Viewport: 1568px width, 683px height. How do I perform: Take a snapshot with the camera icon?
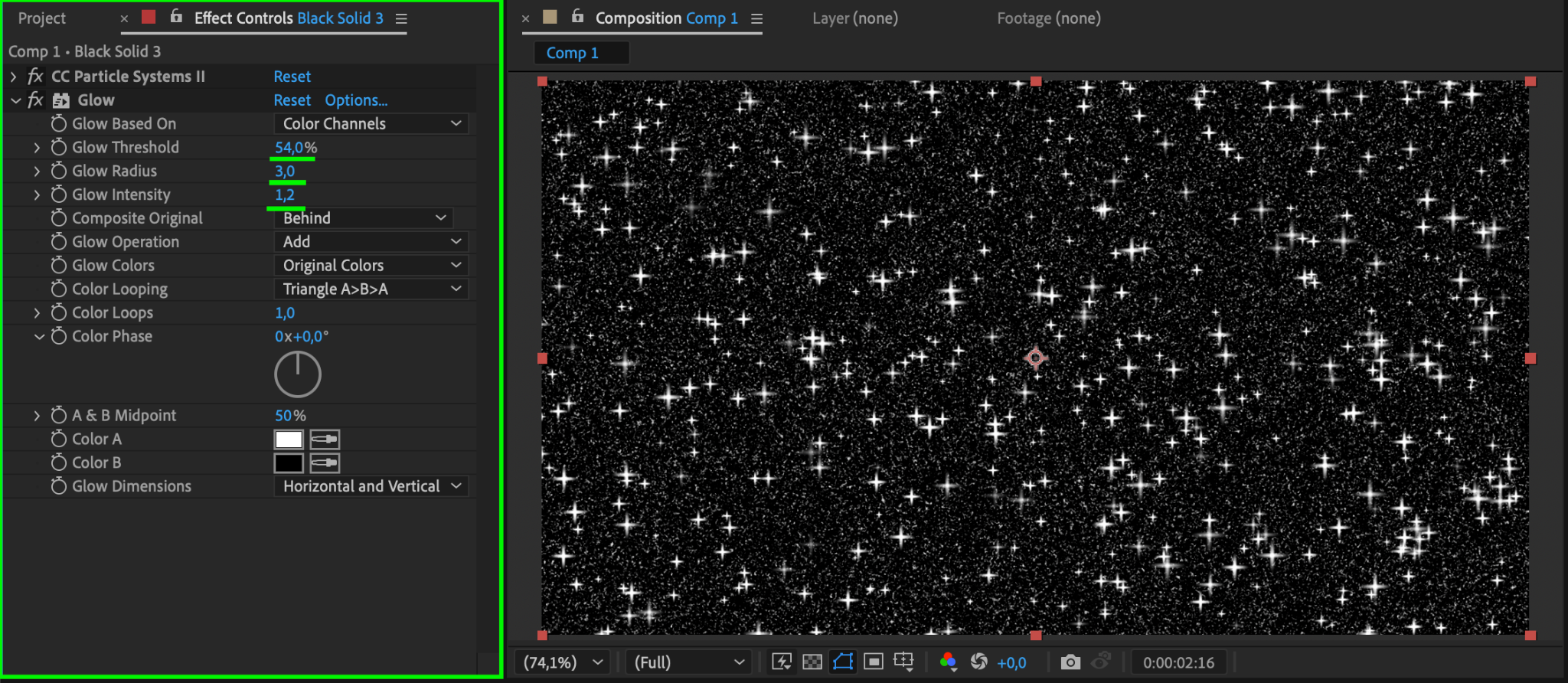[1070, 662]
